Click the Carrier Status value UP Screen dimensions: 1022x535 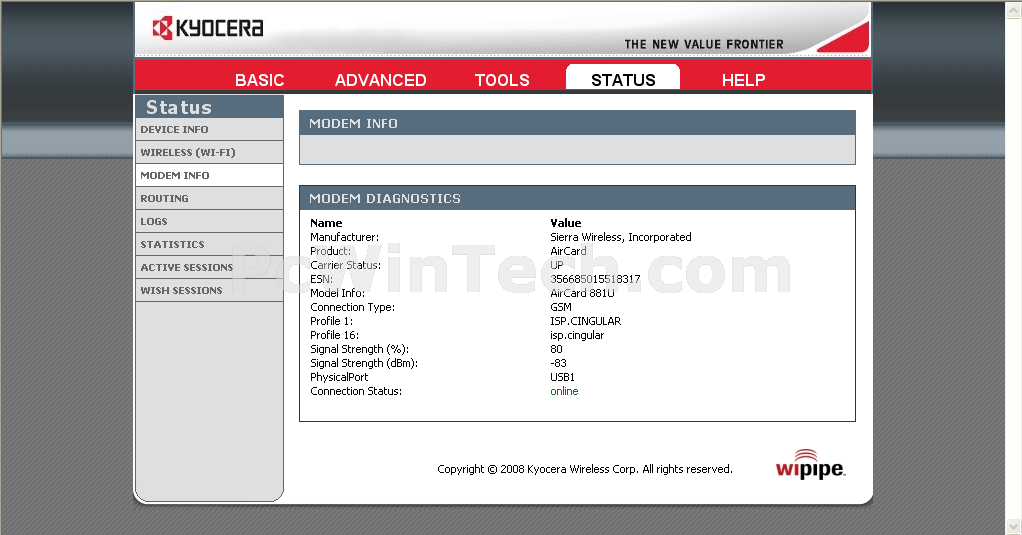(x=557, y=265)
